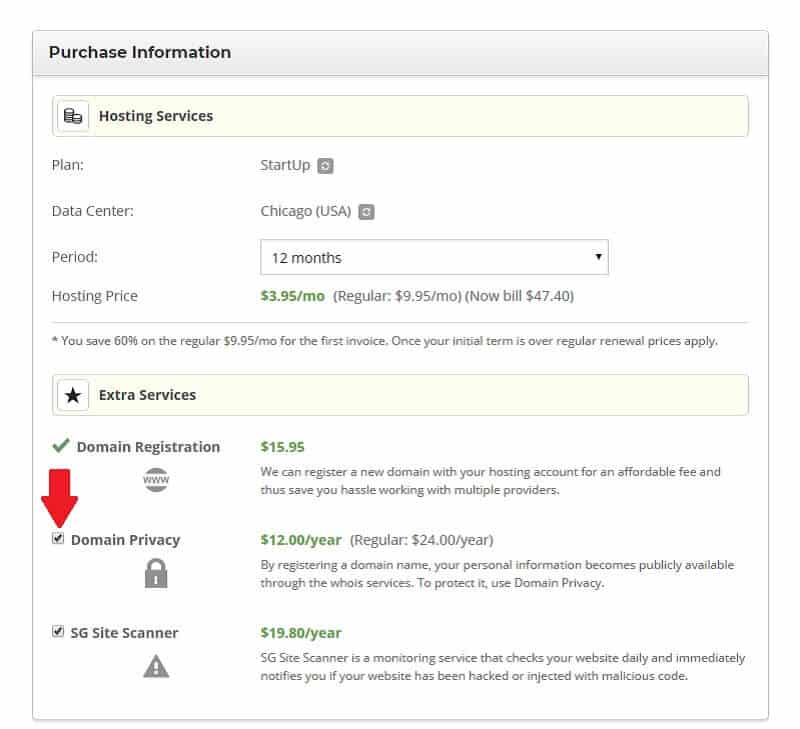
Task: Click the red arrow pointing at Domain Privacy
Action: click(x=59, y=498)
